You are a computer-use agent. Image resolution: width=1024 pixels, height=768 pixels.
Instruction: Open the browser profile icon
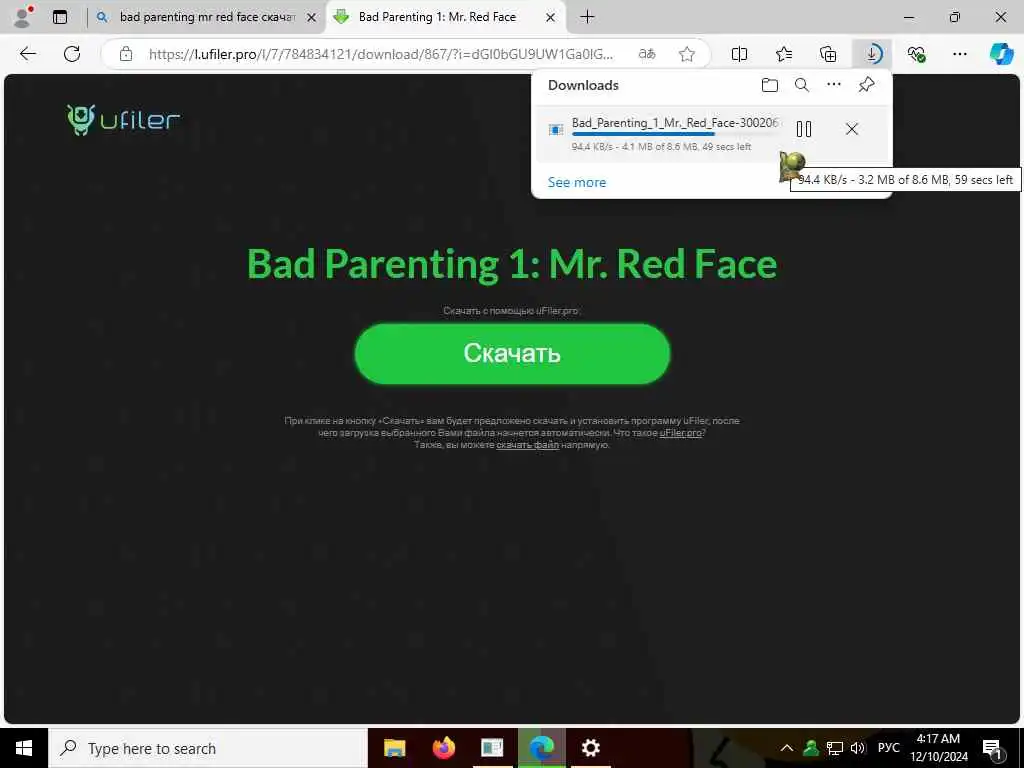point(23,17)
